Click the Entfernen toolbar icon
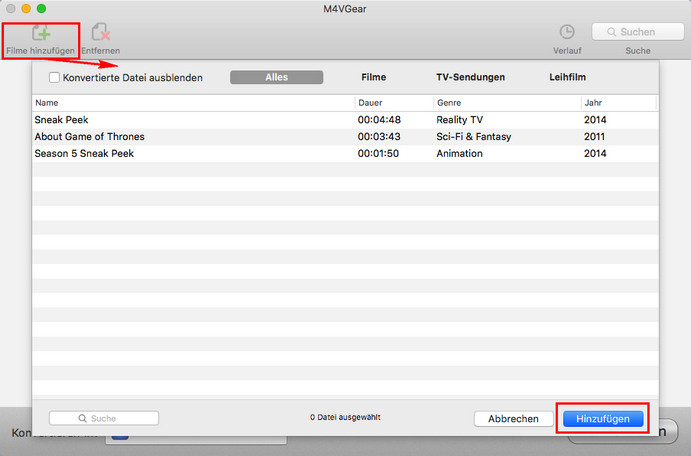Screen dimensions: 691x456 click(100, 32)
